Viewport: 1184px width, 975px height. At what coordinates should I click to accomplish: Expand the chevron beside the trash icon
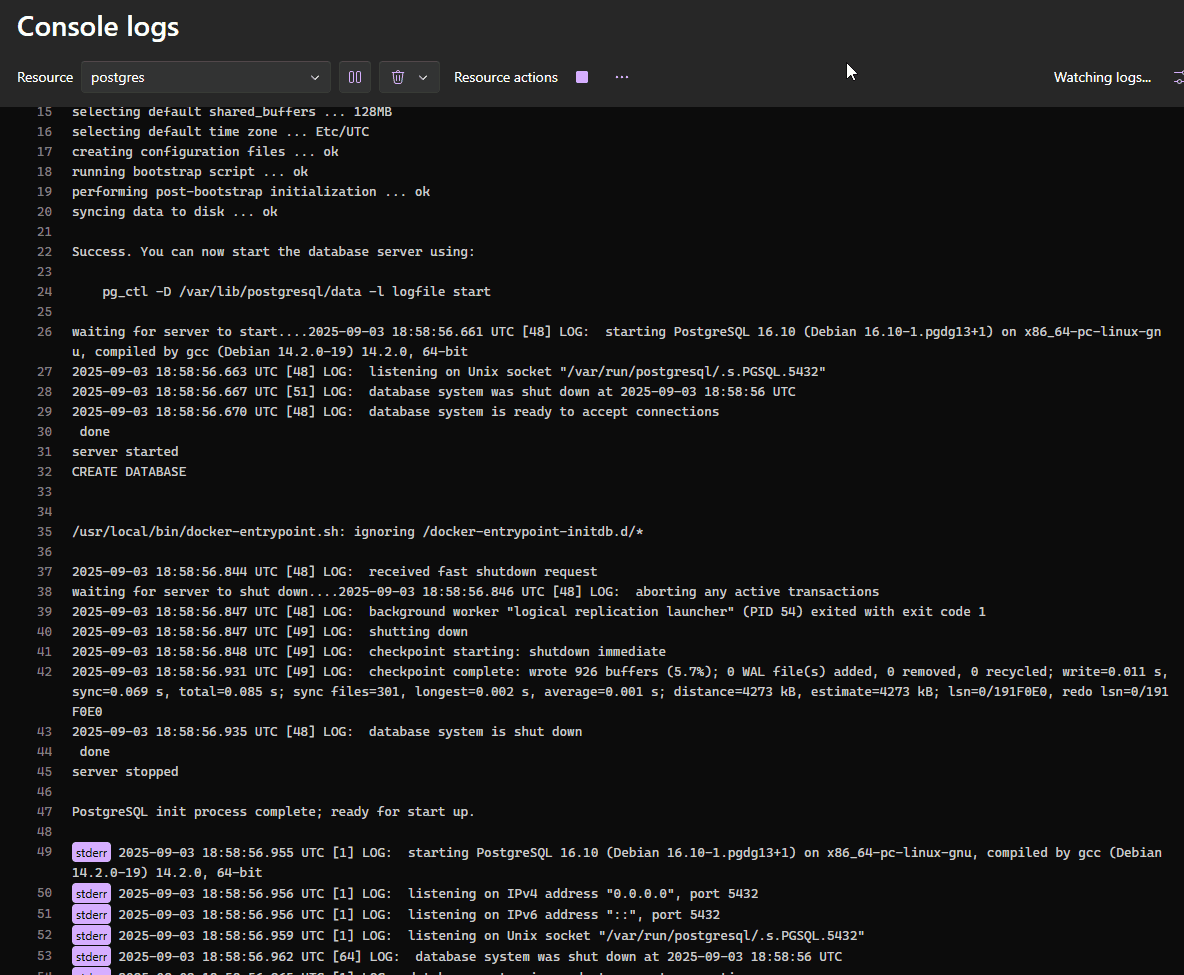tap(423, 77)
